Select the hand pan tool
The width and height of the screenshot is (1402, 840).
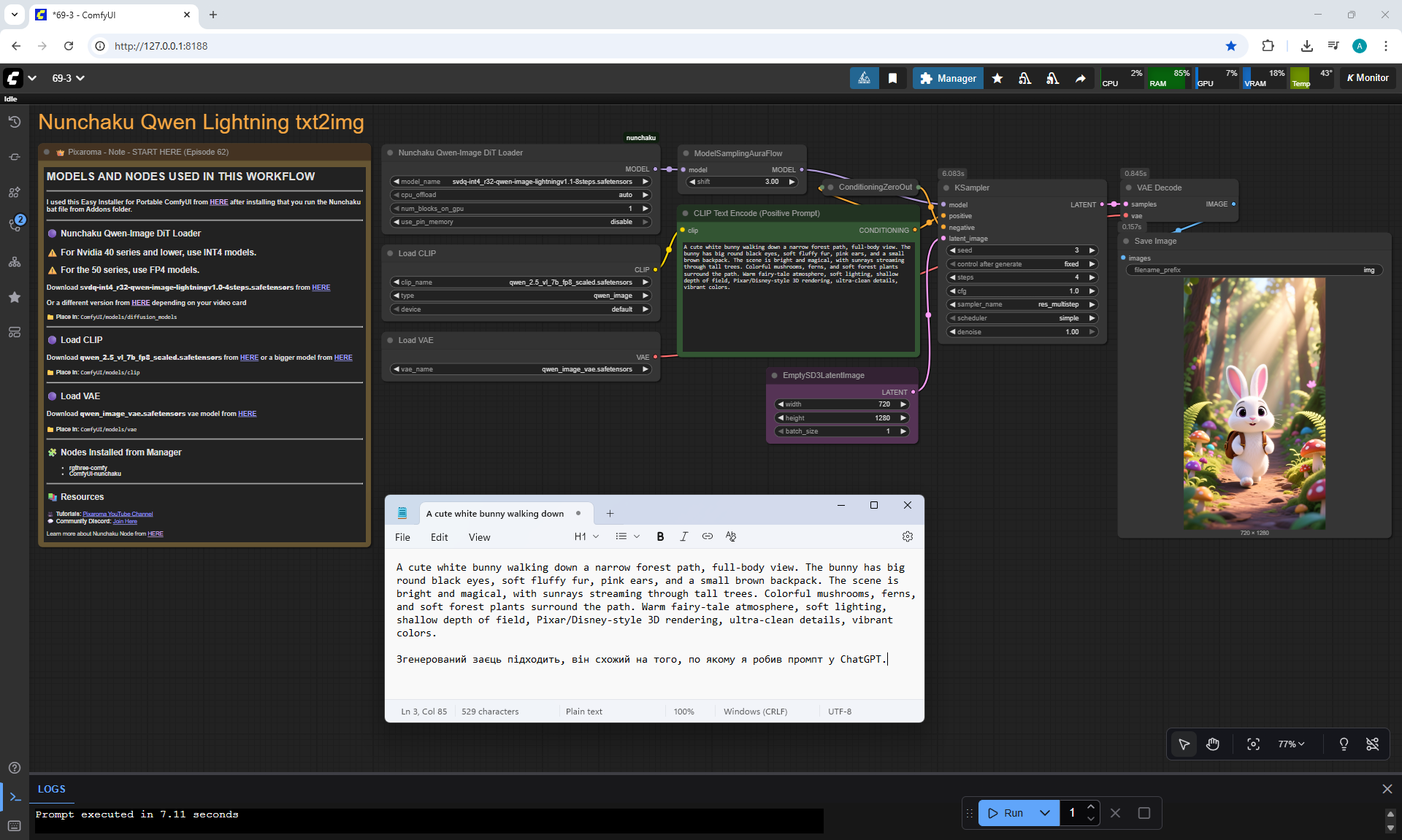(x=1213, y=744)
